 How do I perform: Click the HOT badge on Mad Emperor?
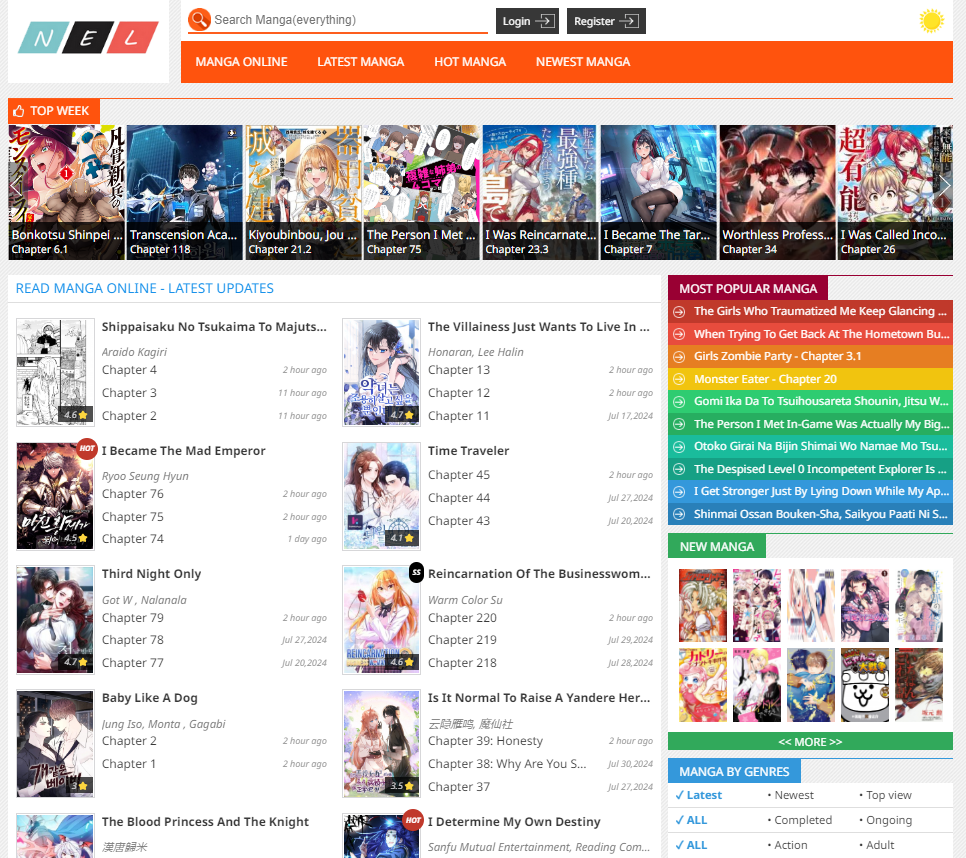tap(87, 448)
